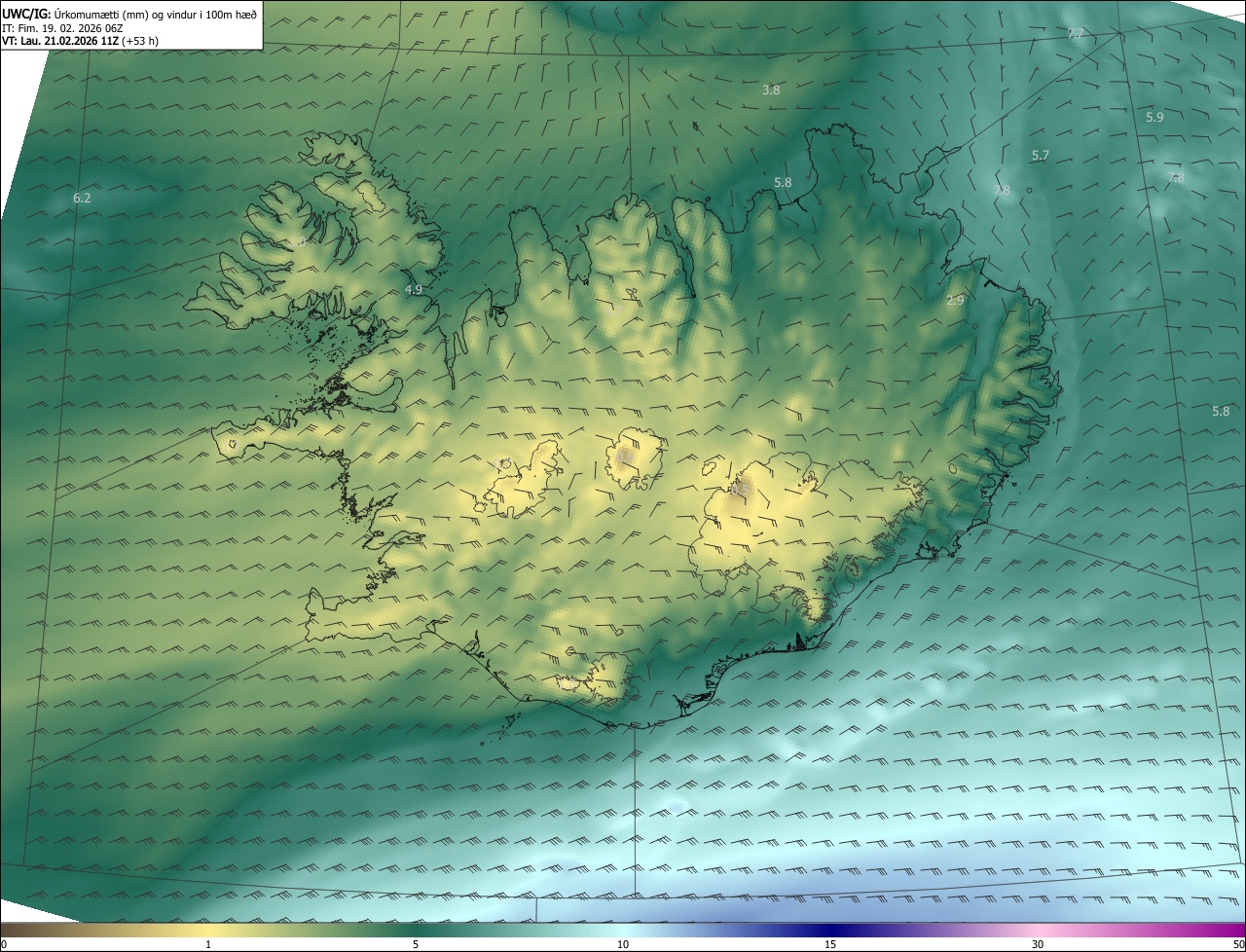Select the colorbar tick label "30"

[1038, 944]
